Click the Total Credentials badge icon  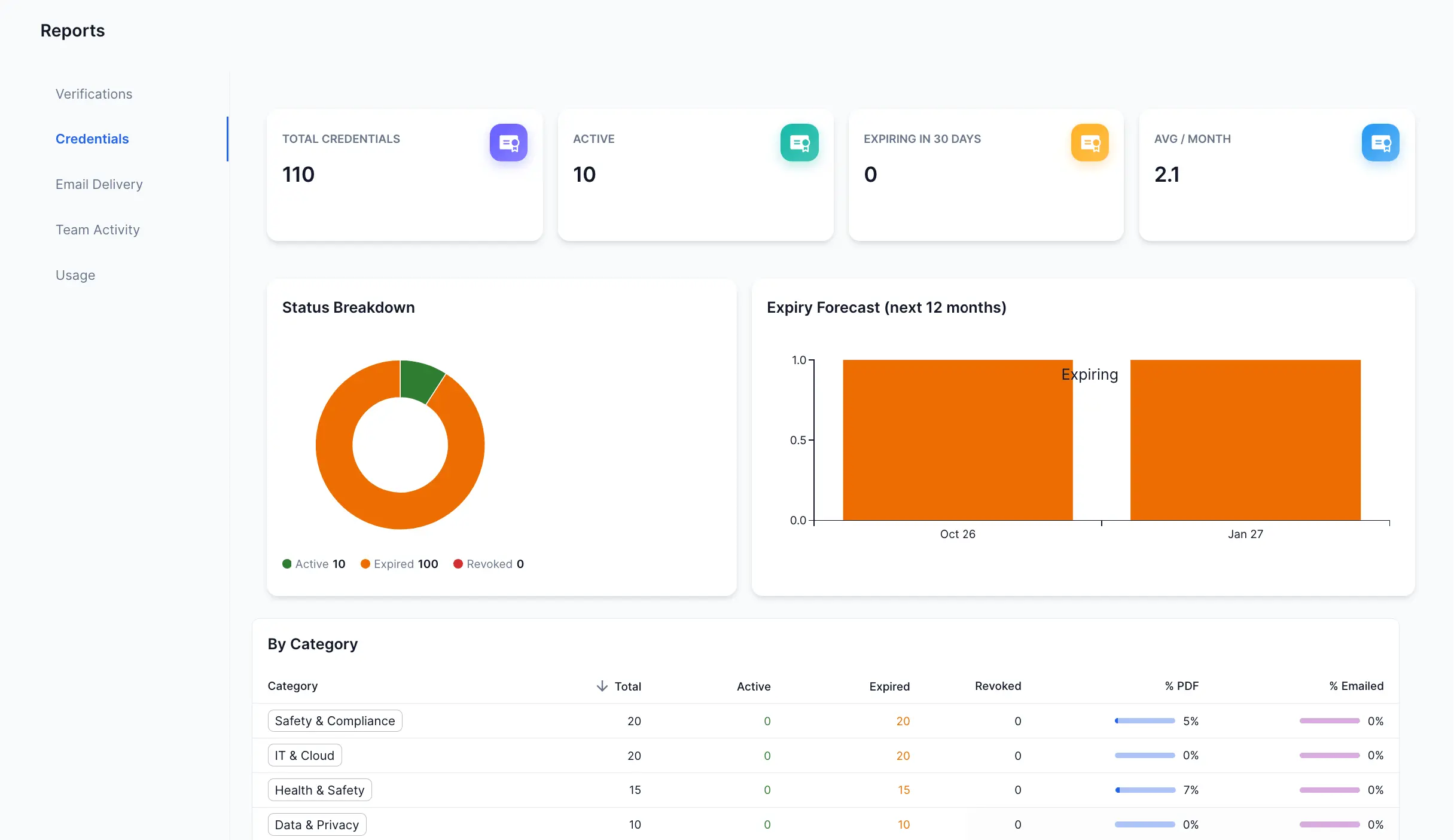[x=509, y=142]
